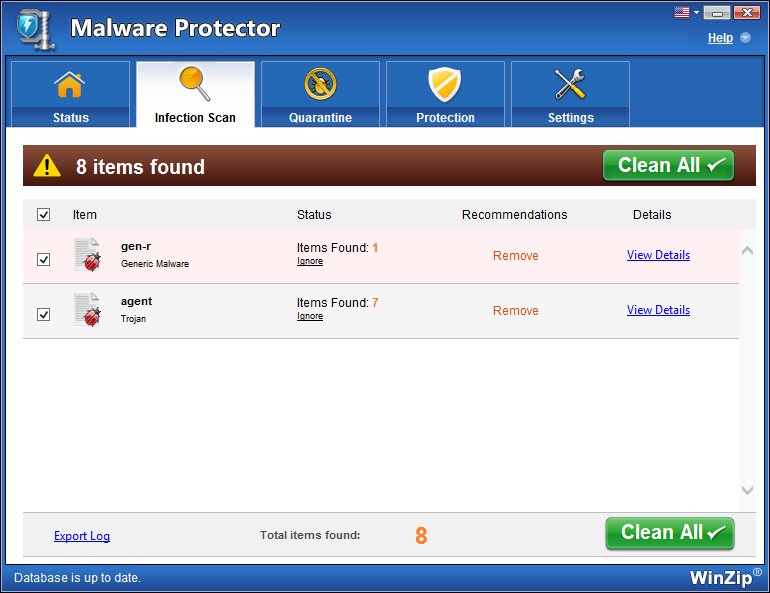The height and width of the screenshot is (593, 770).
Task: Click the Malware Protector logo icon
Action: click(x=33, y=29)
